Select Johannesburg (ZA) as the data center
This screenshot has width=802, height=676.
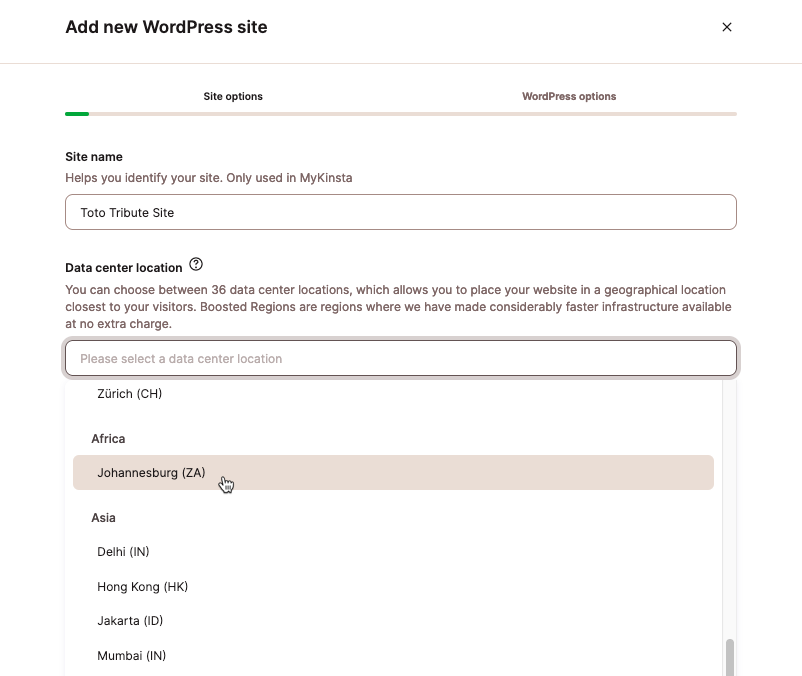[152, 472]
